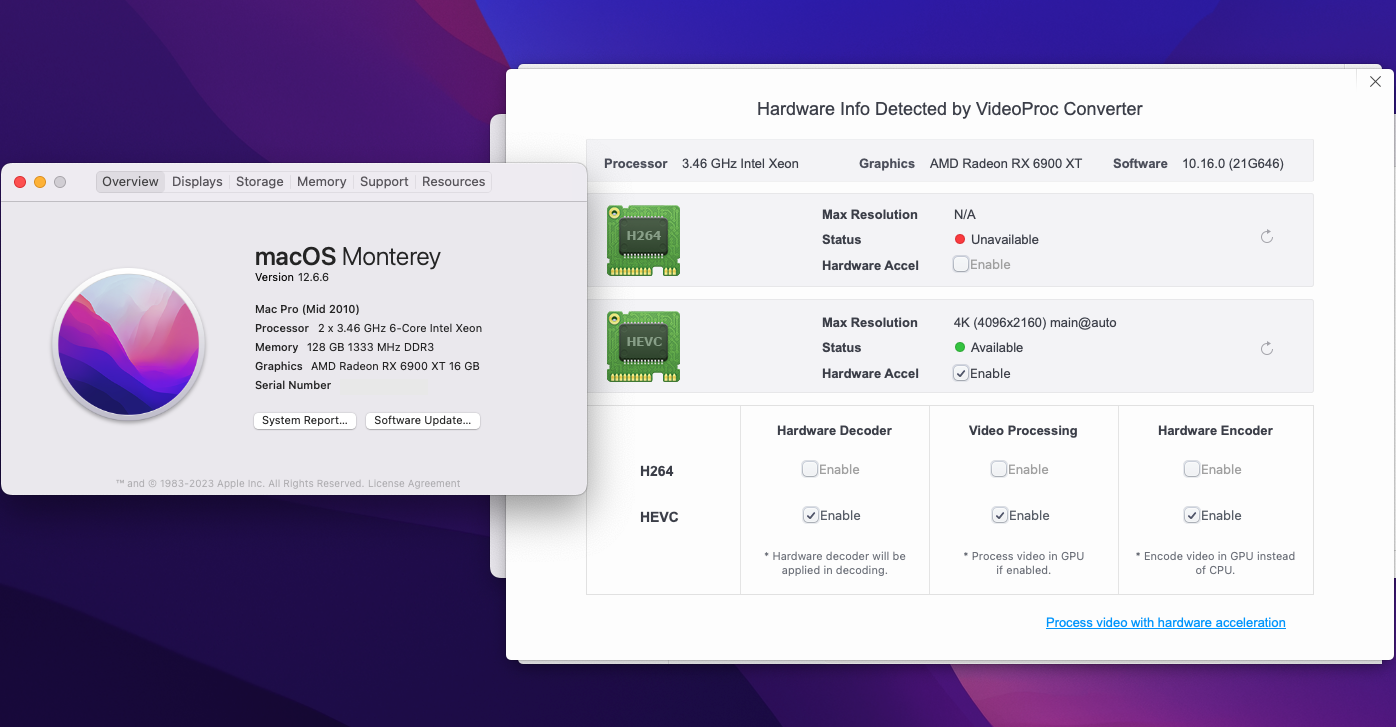This screenshot has height=727, width=1396.
Task: Click the 'macOS Monterey' heading
Action: point(348,257)
